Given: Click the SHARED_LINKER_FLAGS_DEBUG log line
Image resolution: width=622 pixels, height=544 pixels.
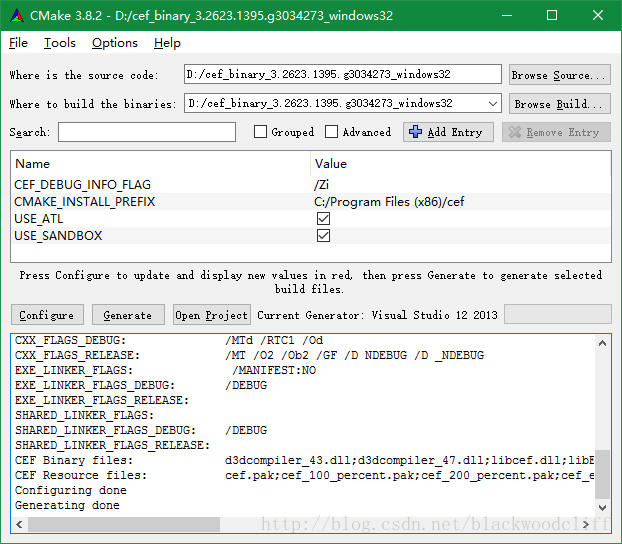Looking at the screenshot, I should [141, 431].
